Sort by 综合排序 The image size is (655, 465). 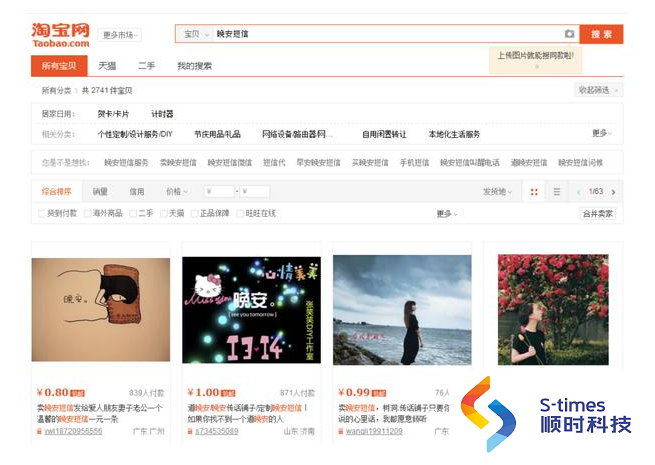coord(56,192)
